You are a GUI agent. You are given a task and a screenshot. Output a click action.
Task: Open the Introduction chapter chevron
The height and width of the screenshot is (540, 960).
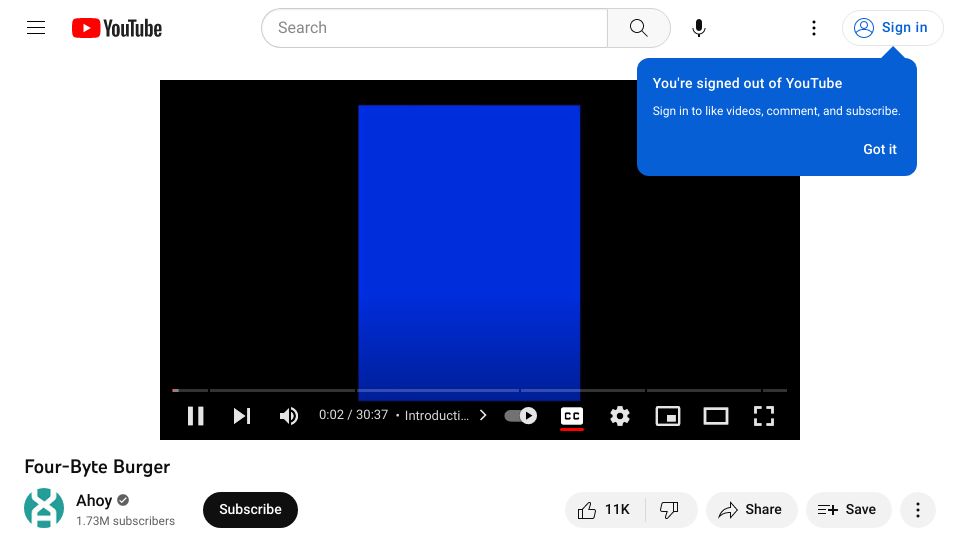483,415
